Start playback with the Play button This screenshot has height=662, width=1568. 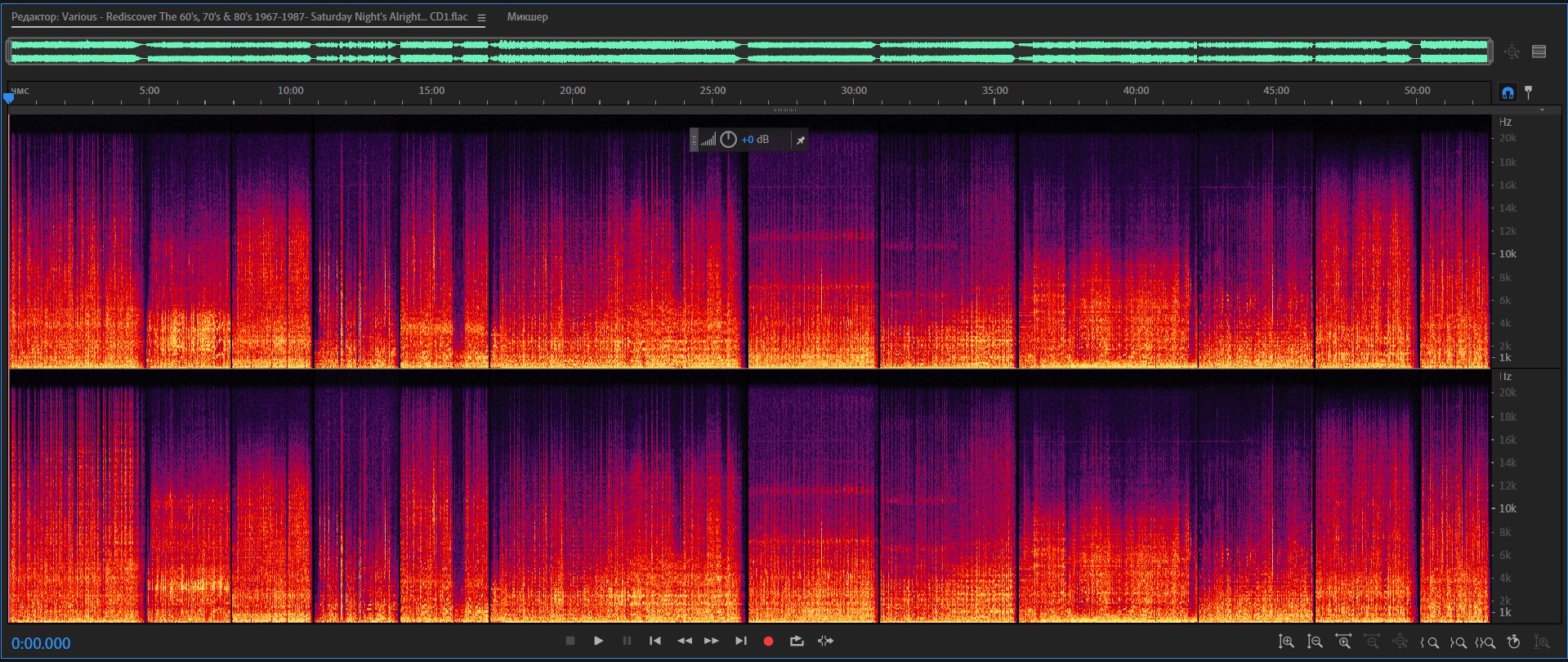pyautogui.click(x=598, y=642)
